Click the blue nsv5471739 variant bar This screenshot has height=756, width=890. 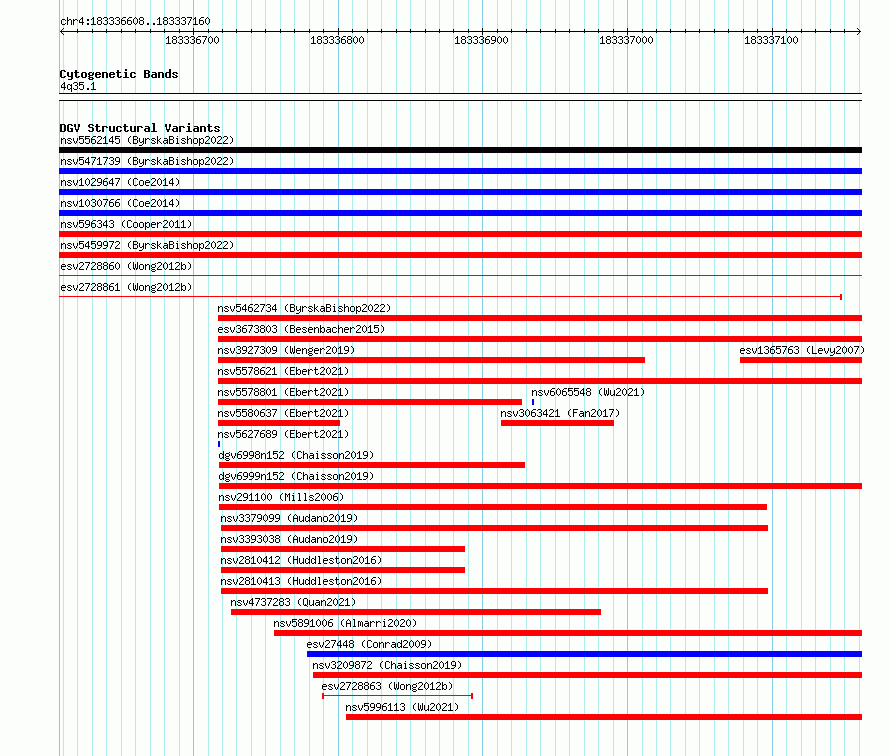[460, 171]
